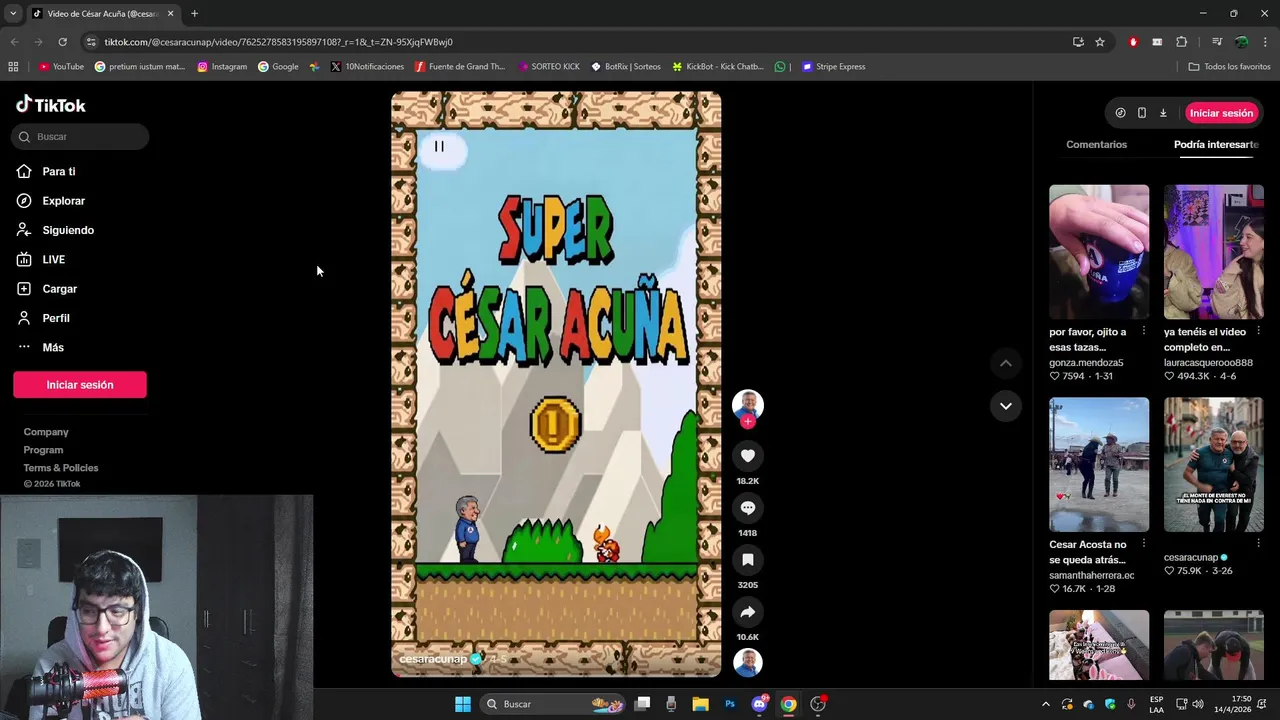Open the Cesar Acosta video thumbnail
The height and width of the screenshot is (720, 1280).
[1099, 465]
